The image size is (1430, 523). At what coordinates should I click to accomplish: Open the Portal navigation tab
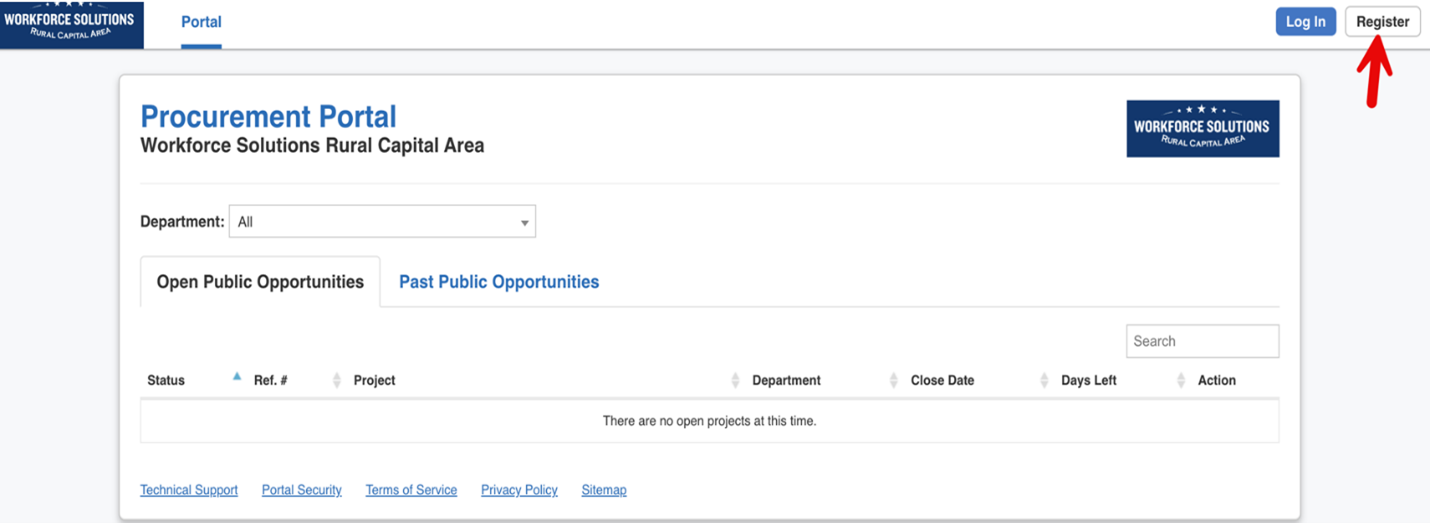tap(201, 22)
